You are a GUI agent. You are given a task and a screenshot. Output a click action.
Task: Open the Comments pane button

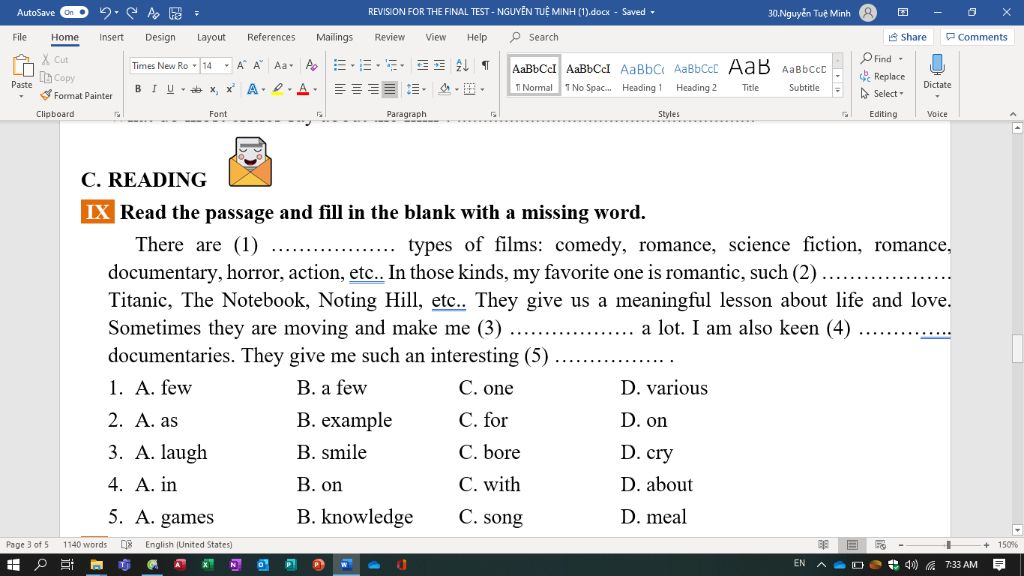tap(976, 37)
